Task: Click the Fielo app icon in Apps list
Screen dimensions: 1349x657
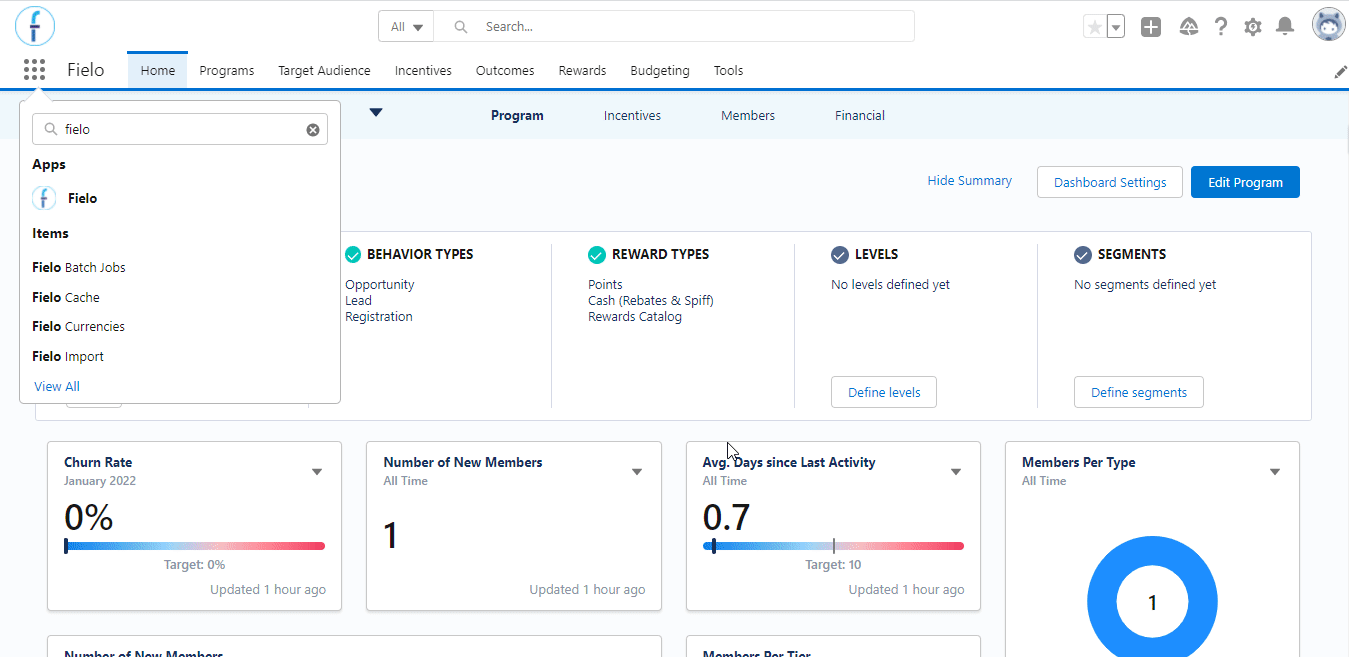Action: click(44, 198)
